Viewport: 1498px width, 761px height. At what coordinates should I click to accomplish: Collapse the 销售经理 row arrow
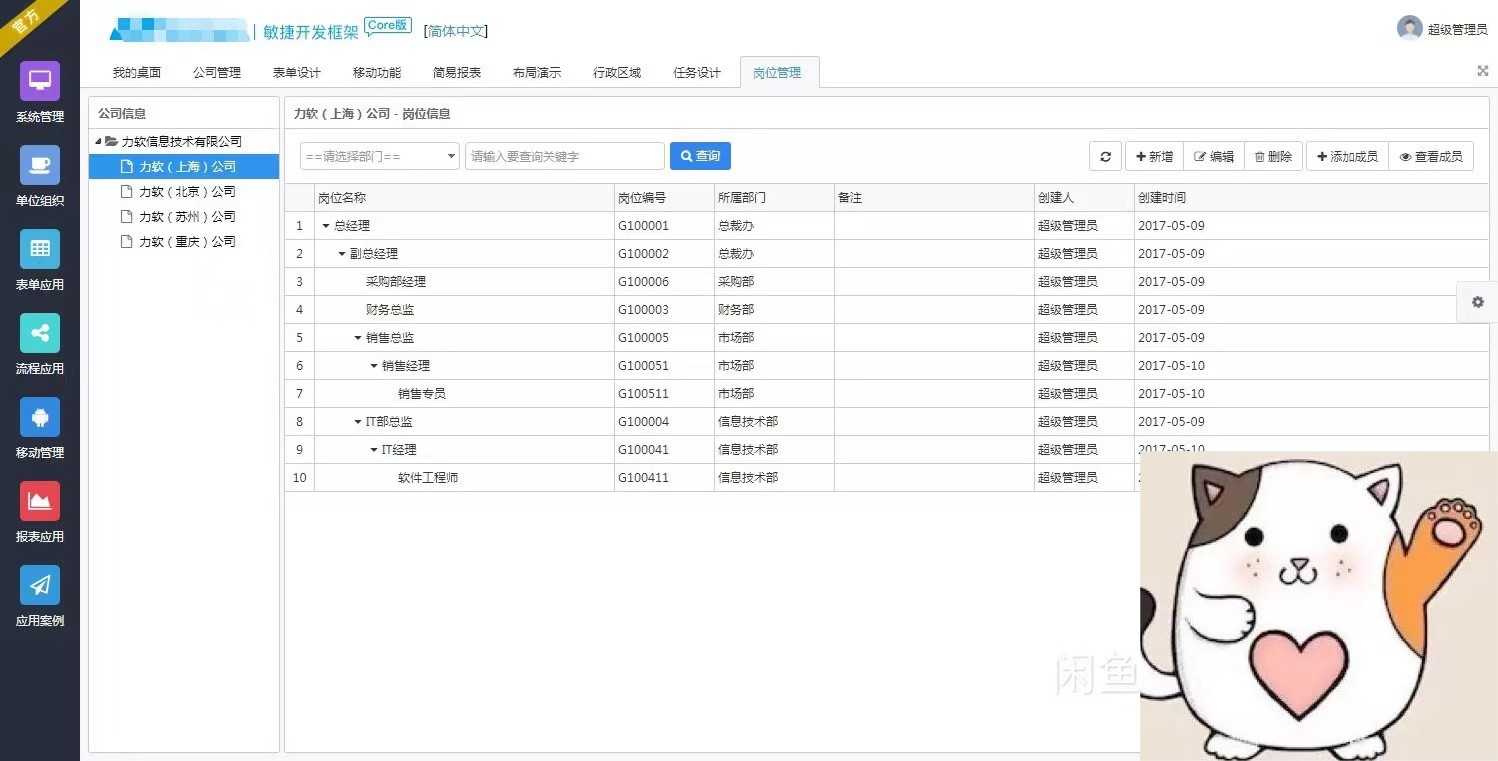(x=374, y=366)
